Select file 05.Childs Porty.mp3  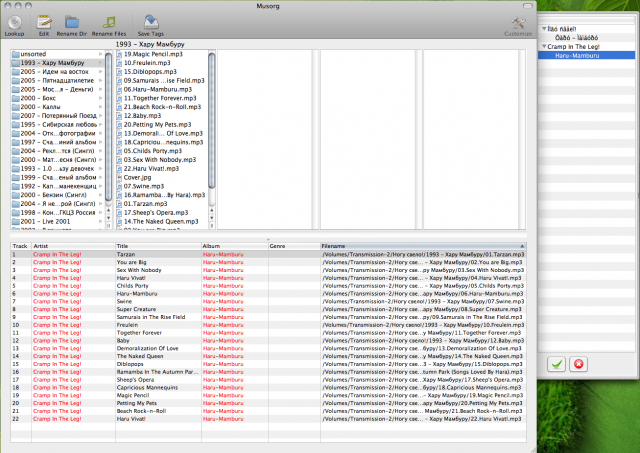click(x=162, y=151)
